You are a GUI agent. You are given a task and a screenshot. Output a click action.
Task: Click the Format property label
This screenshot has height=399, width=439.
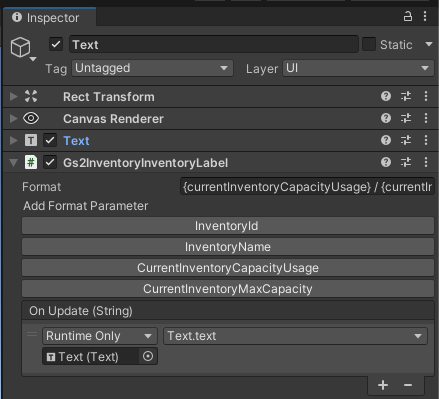pyautogui.click(x=41, y=187)
